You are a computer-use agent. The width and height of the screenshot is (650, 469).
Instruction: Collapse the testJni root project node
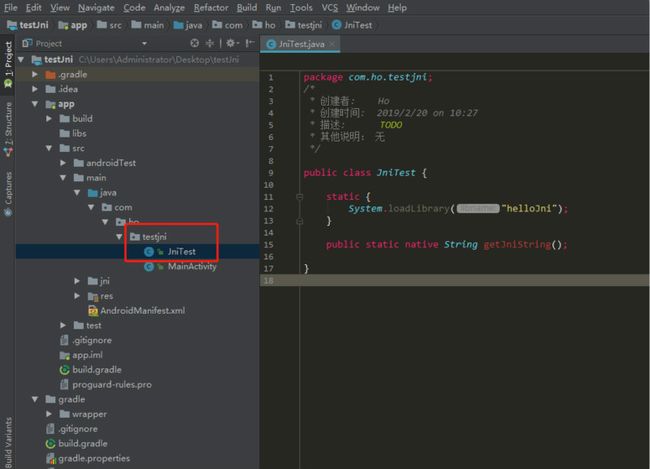click(x=21, y=60)
